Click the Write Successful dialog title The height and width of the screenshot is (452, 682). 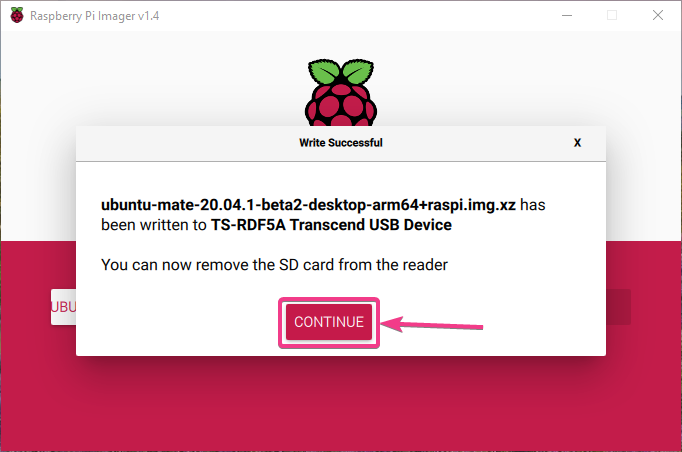(341, 143)
